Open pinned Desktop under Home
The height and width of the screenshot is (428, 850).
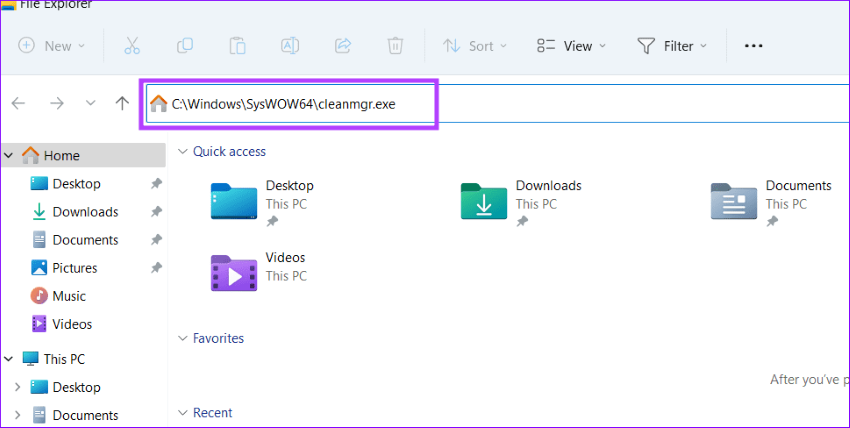tap(76, 184)
